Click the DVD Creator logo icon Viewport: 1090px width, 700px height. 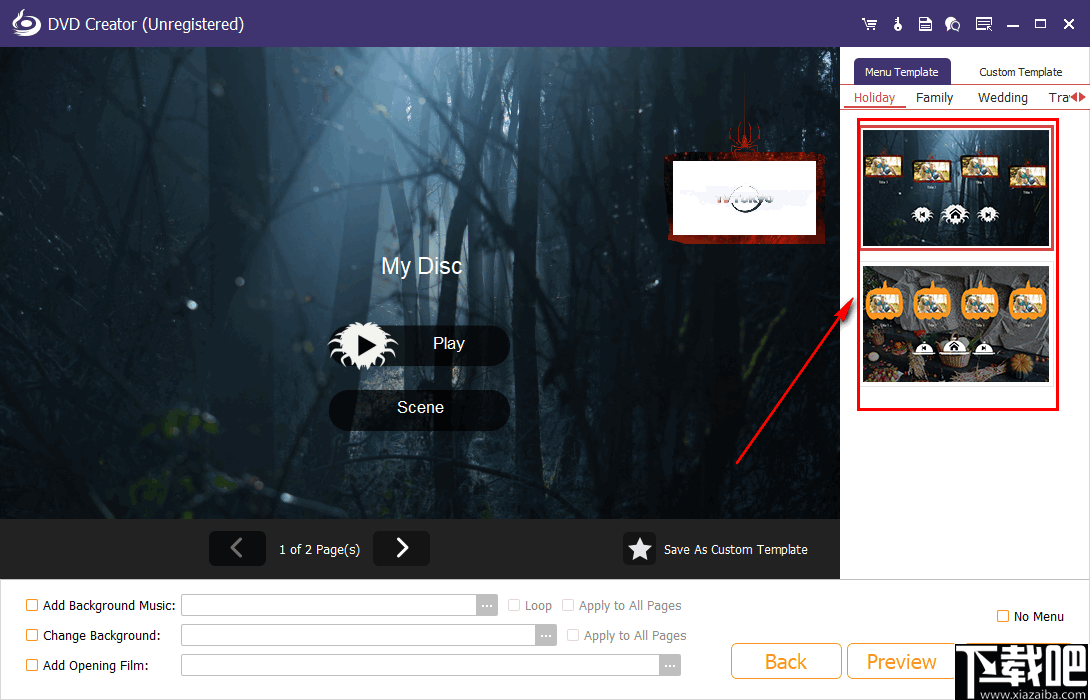coord(25,22)
